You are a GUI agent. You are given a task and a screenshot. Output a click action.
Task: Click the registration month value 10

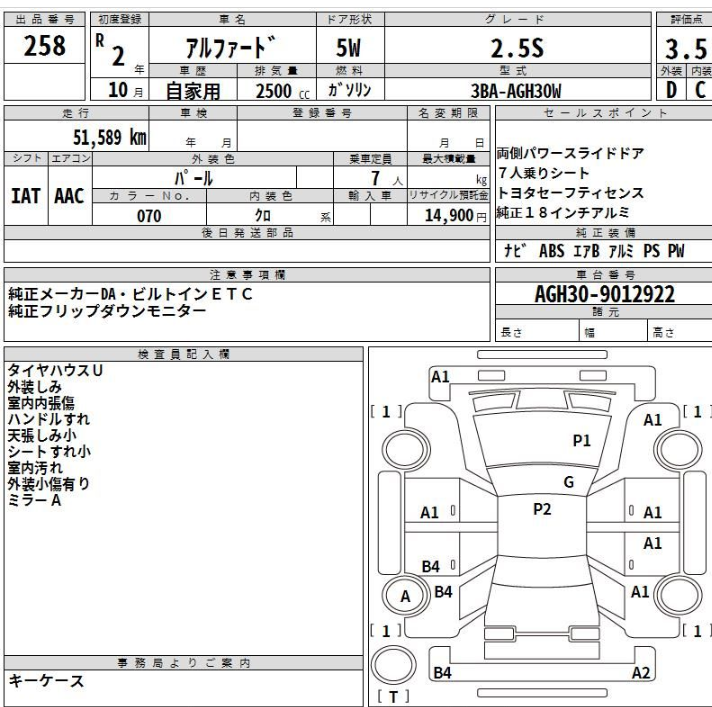coord(118,90)
